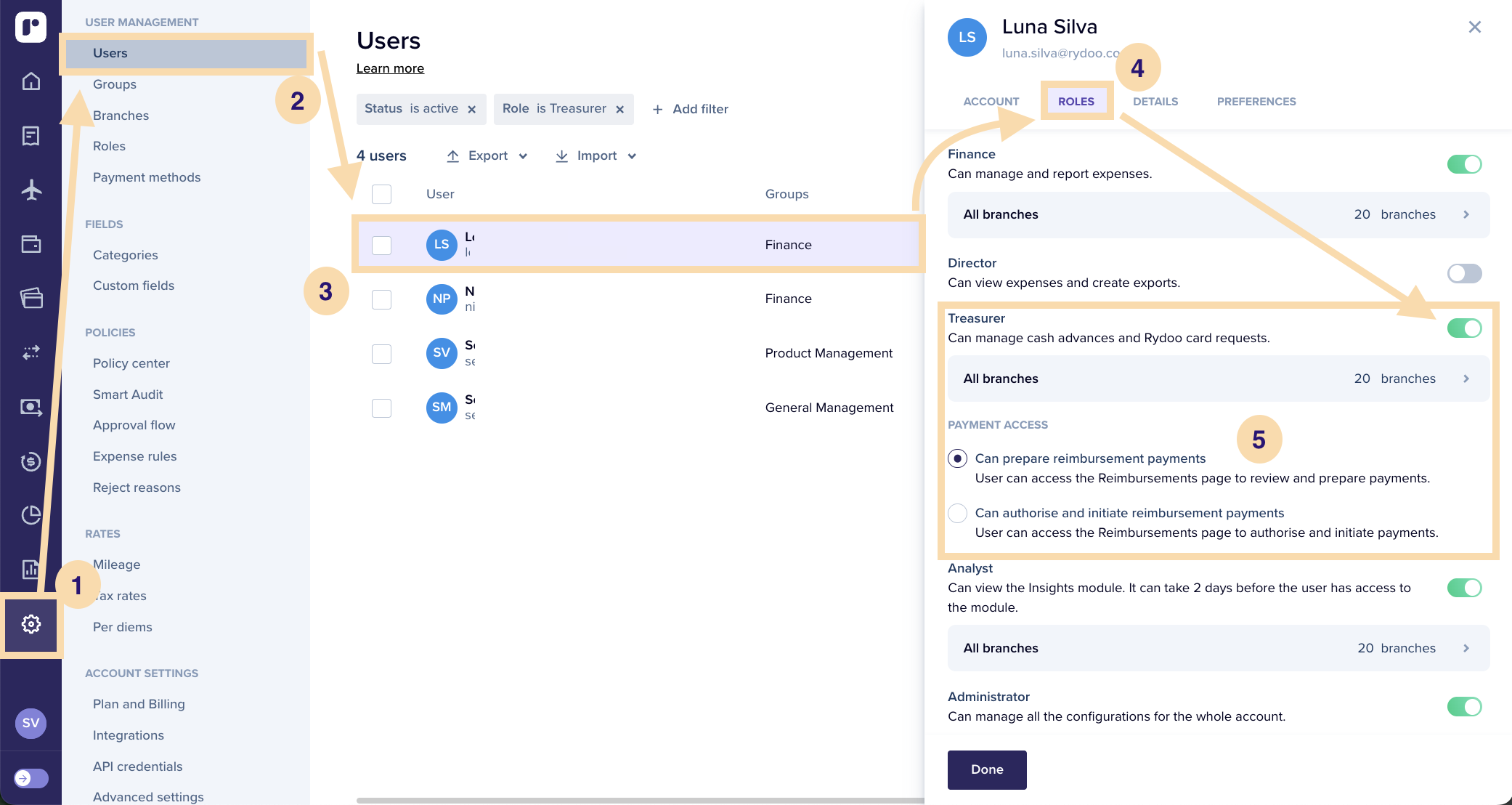This screenshot has width=1512, height=805.
Task: Toggle the Administrator role switch
Action: point(1464,706)
